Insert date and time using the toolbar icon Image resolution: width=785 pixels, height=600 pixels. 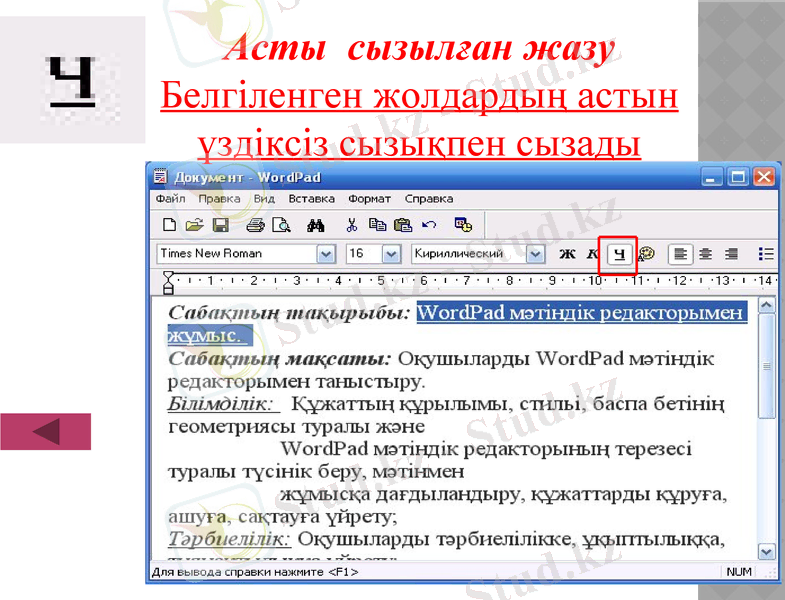(463, 225)
